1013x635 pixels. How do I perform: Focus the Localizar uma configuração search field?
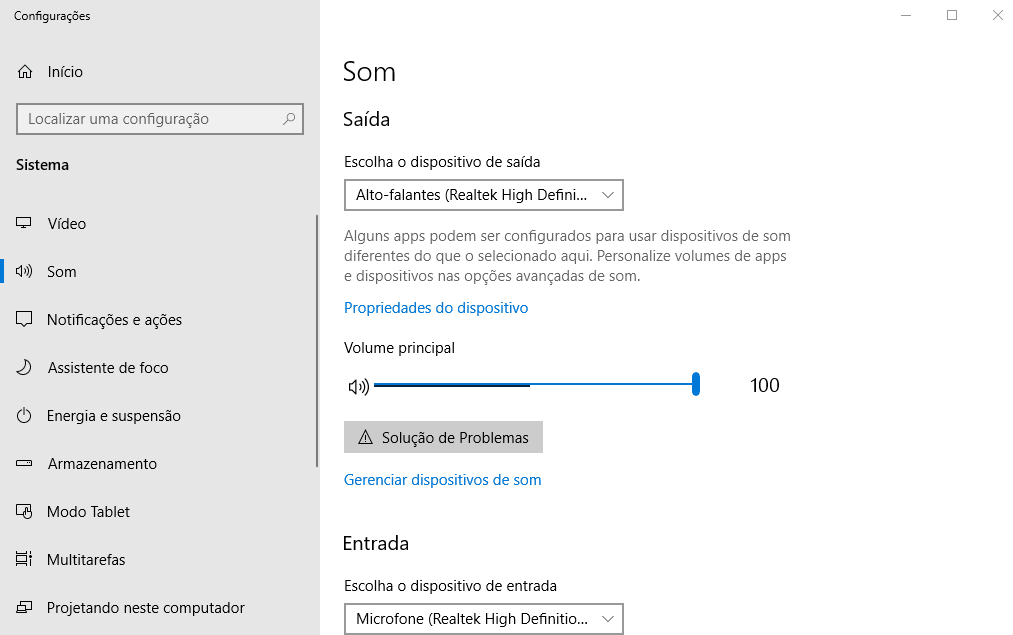point(150,119)
